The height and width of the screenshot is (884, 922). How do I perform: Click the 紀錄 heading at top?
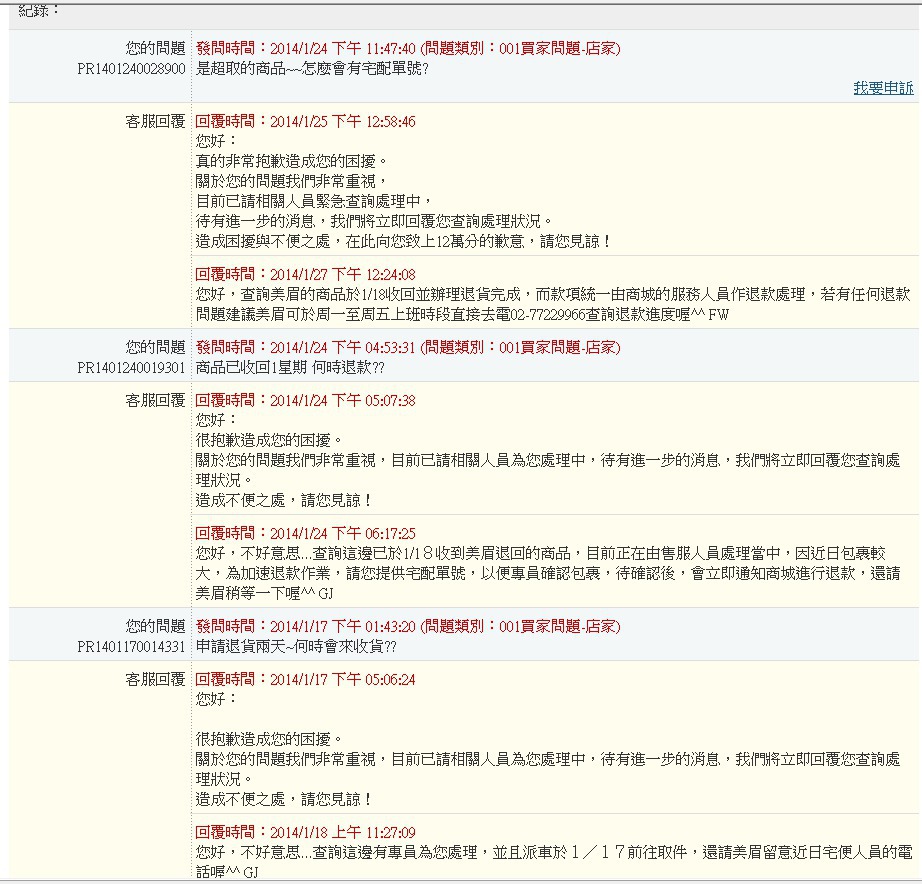tap(39, 10)
